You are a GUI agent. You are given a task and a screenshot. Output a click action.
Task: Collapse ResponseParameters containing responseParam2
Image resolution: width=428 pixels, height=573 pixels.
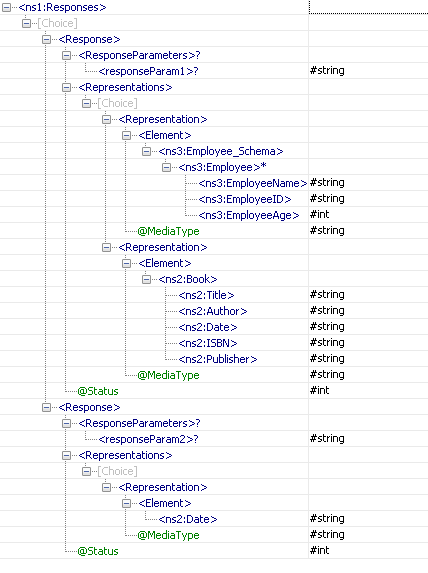click(x=66, y=424)
